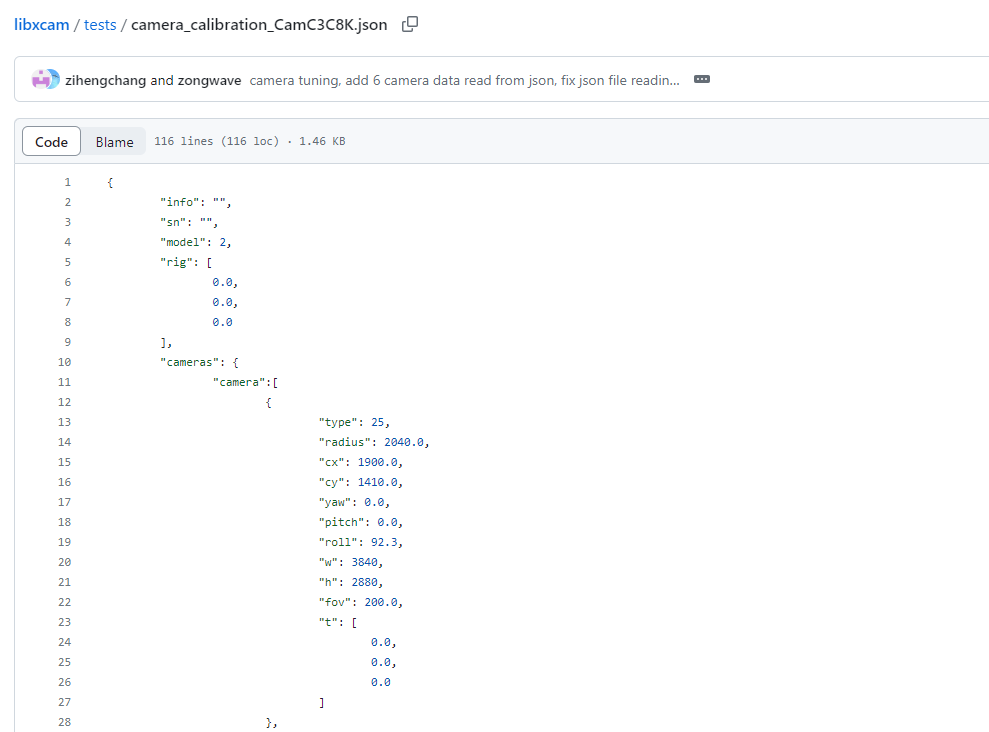Copy the file path icon
The width and height of the screenshot is (989, 732).
point(410,25)
